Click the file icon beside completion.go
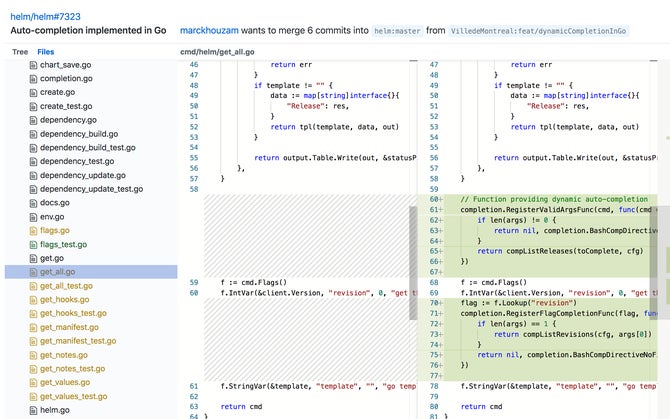The image size is (670, 419). point(33,79)
